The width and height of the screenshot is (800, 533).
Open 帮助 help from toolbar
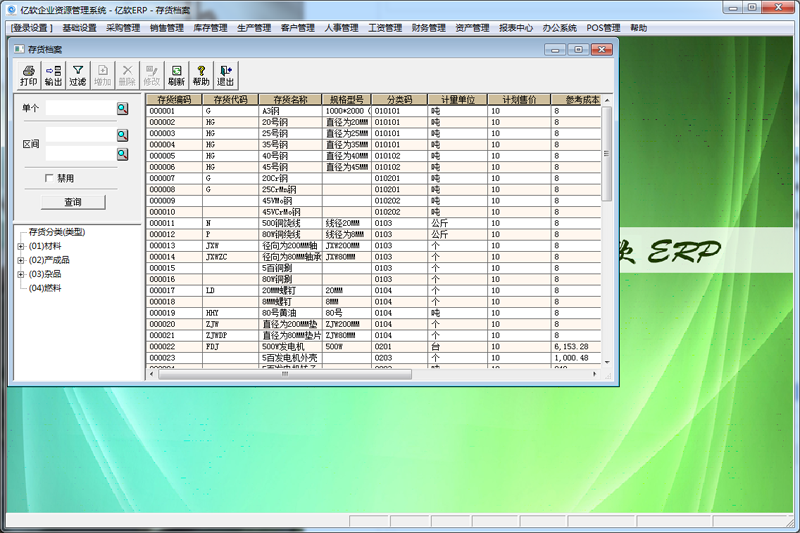pyautogui.click(x=201, y=75)
